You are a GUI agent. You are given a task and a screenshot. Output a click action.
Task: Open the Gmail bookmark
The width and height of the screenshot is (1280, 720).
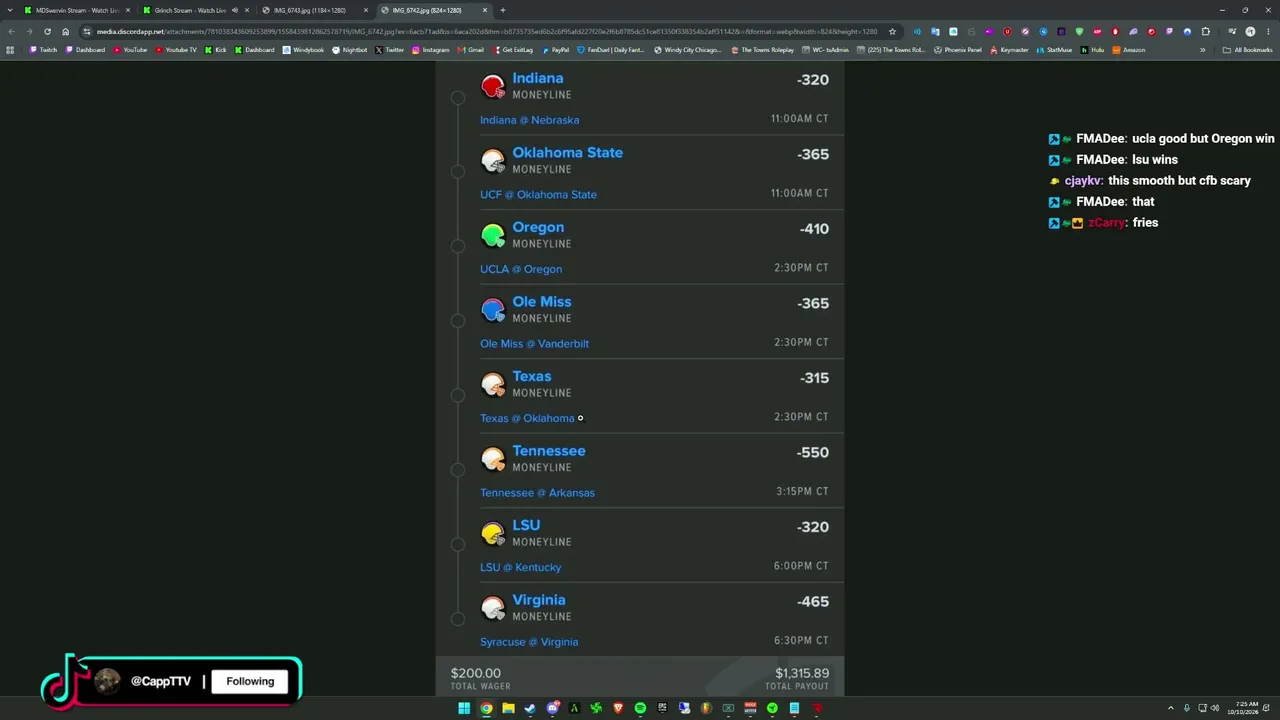coord(470,50)
